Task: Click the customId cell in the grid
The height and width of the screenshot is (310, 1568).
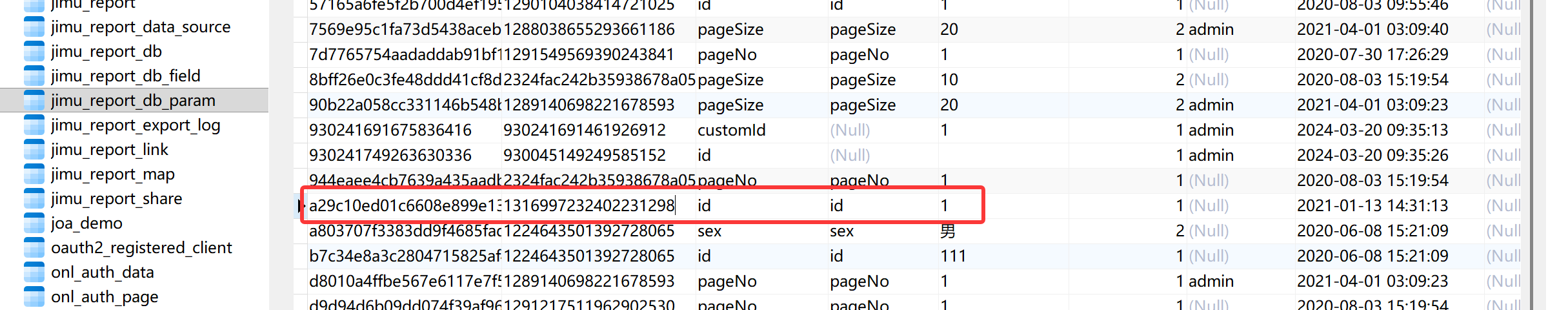Action: tap(731, 130)
